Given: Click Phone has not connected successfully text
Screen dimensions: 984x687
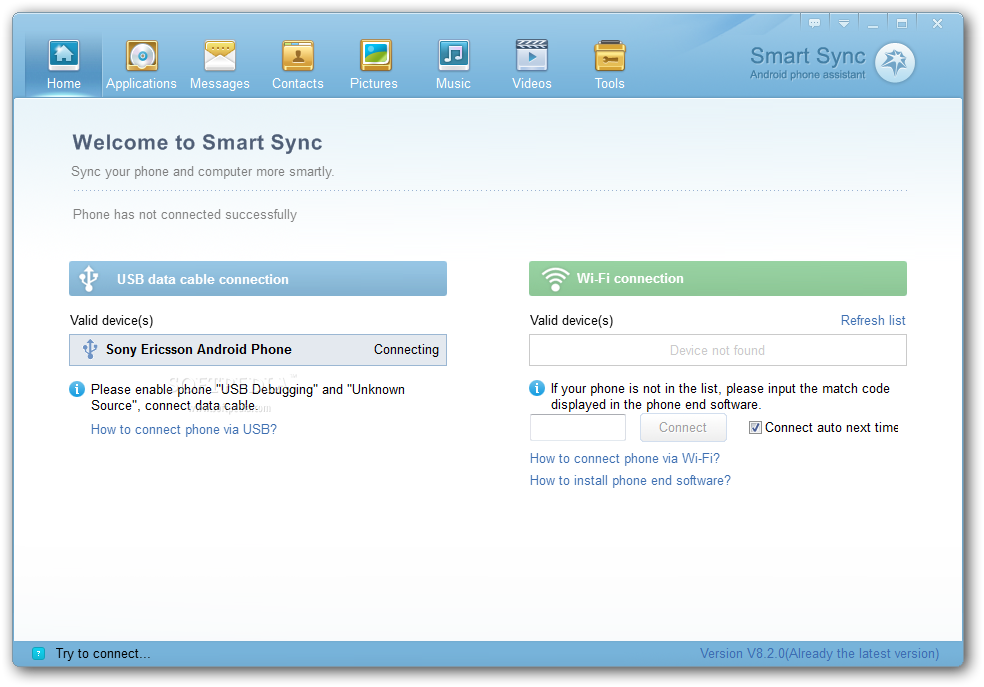Looking at the screenshot, I should pyautogui.click(x=184, y=215).
